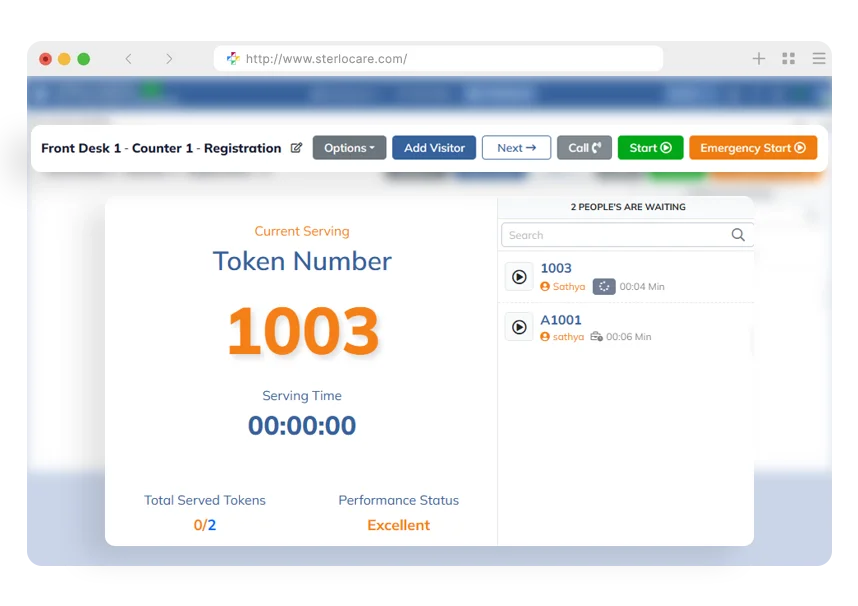Open the browser hamburger menu
The image size is (858, 606).
(x=819, y=59)
